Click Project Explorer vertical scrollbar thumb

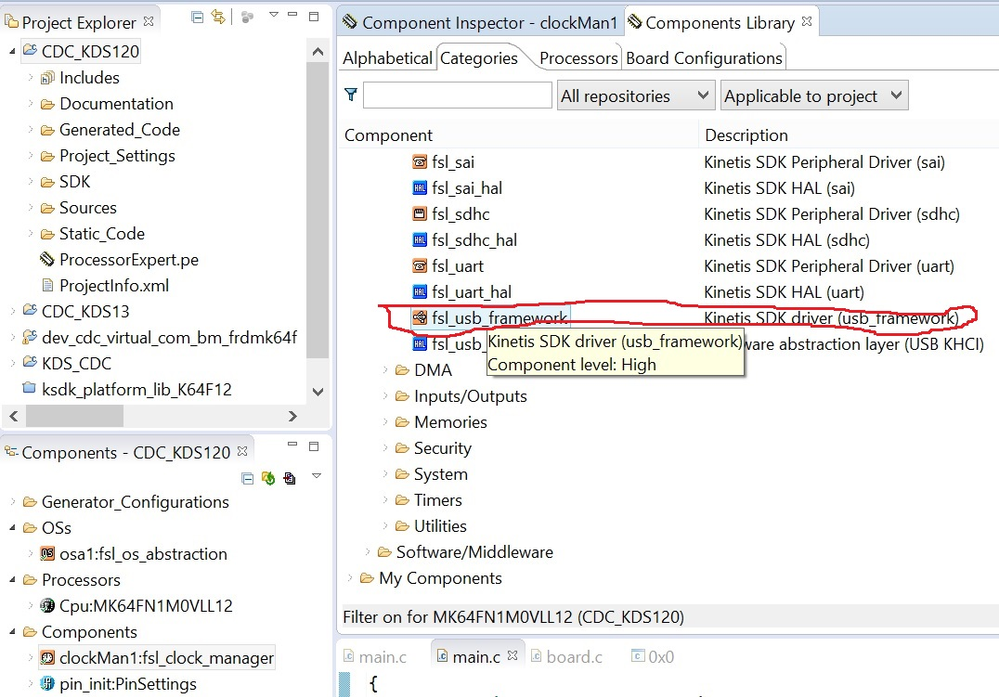click(x=318, y=209)
